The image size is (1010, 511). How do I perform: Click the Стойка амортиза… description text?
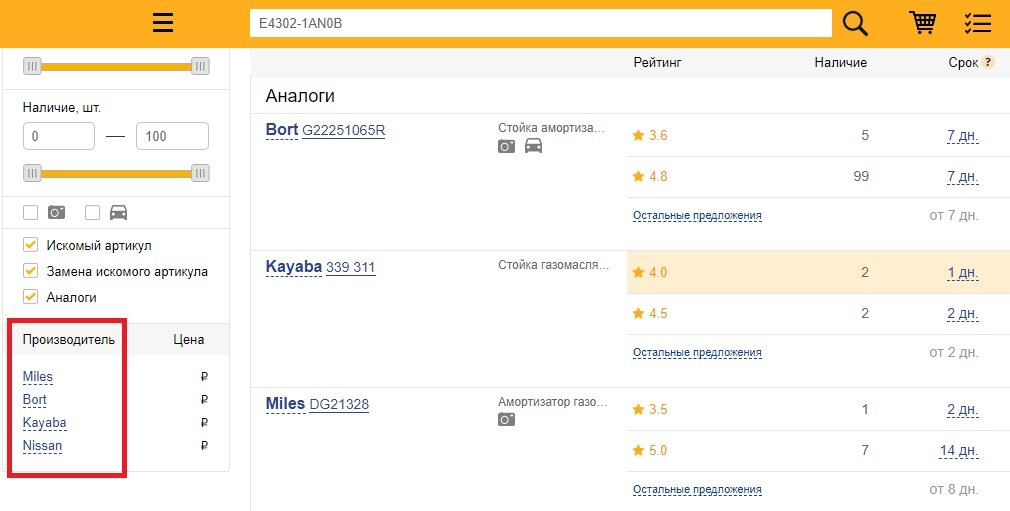551,128
